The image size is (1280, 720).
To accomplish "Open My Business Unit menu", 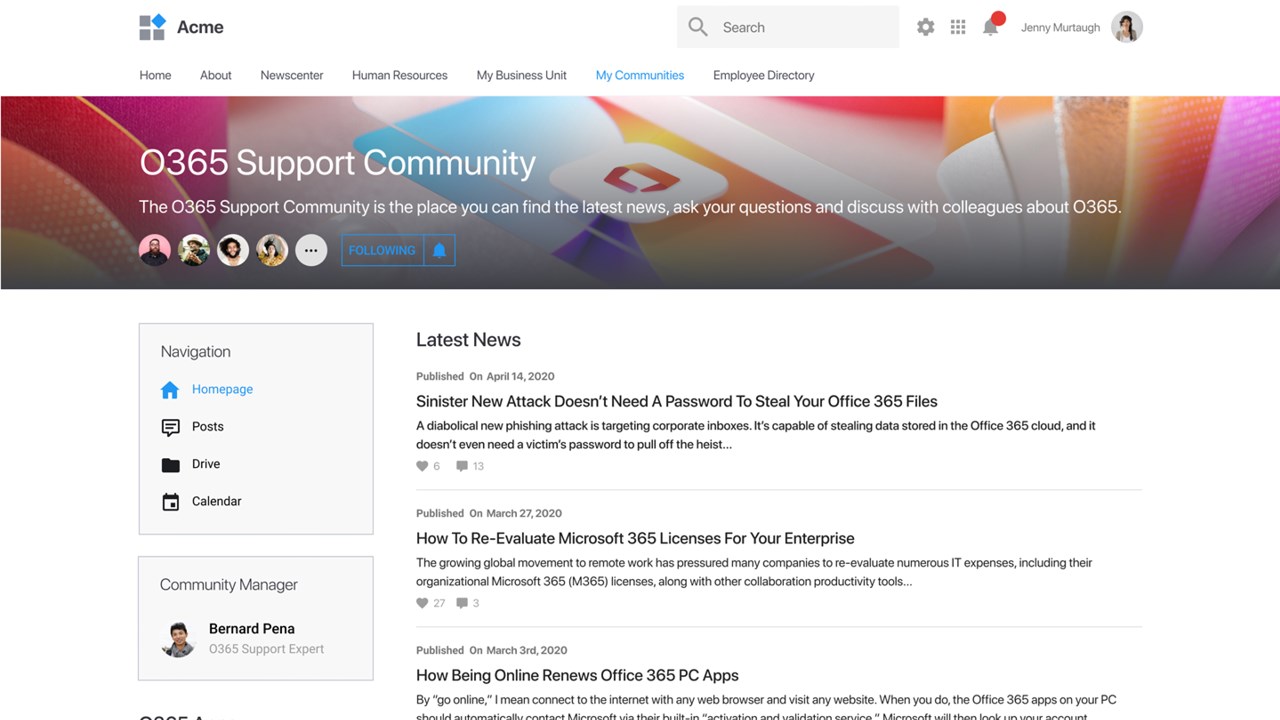I will point(522,75).
